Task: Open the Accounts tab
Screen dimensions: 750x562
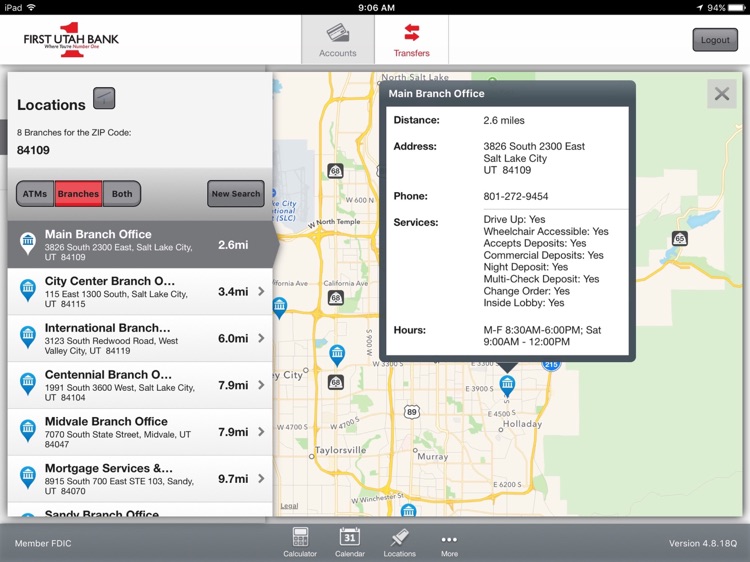Action: [x=338, y=40]
